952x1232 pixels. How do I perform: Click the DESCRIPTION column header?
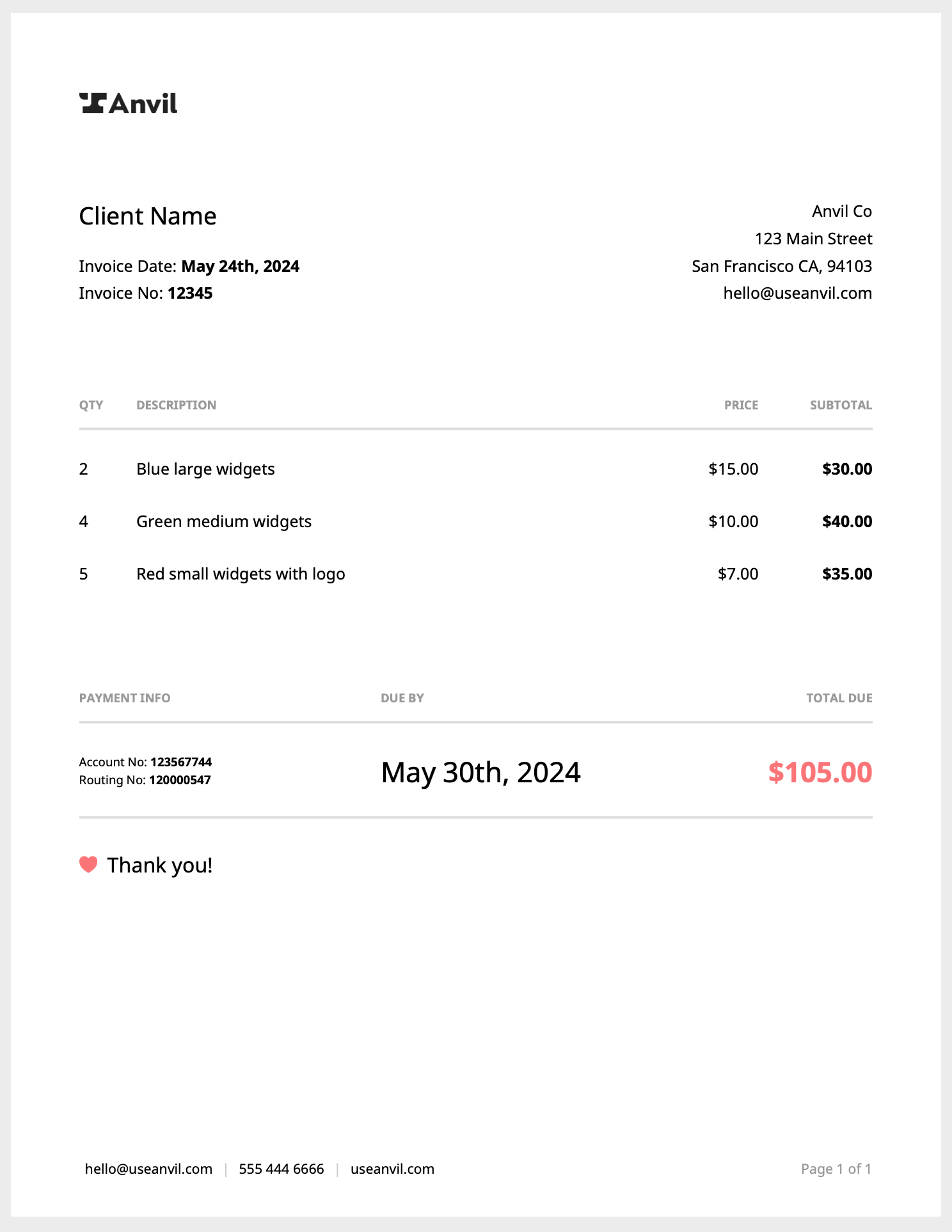(x=176, y=405)
